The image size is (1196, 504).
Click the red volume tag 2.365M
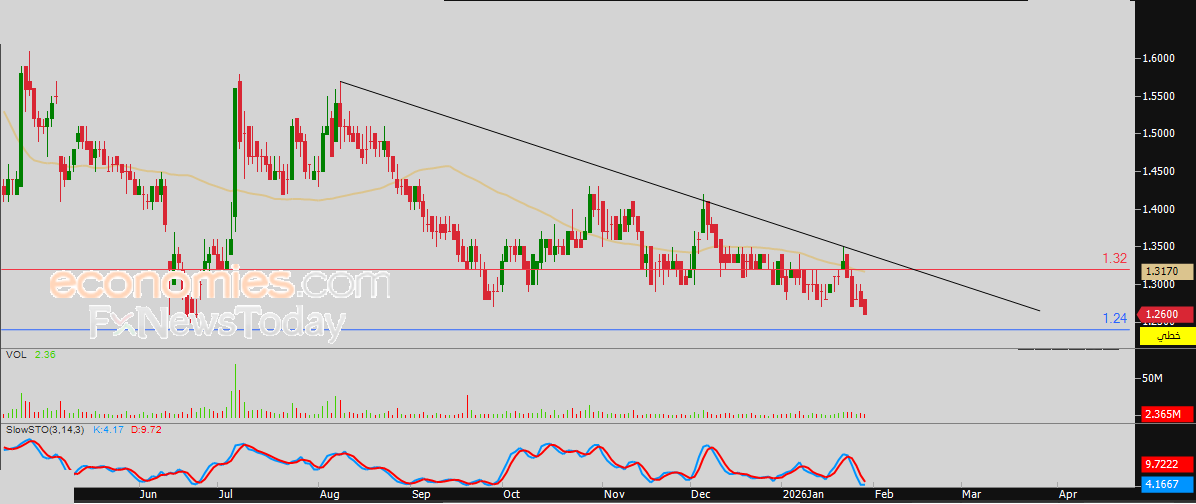(1167, 414)
